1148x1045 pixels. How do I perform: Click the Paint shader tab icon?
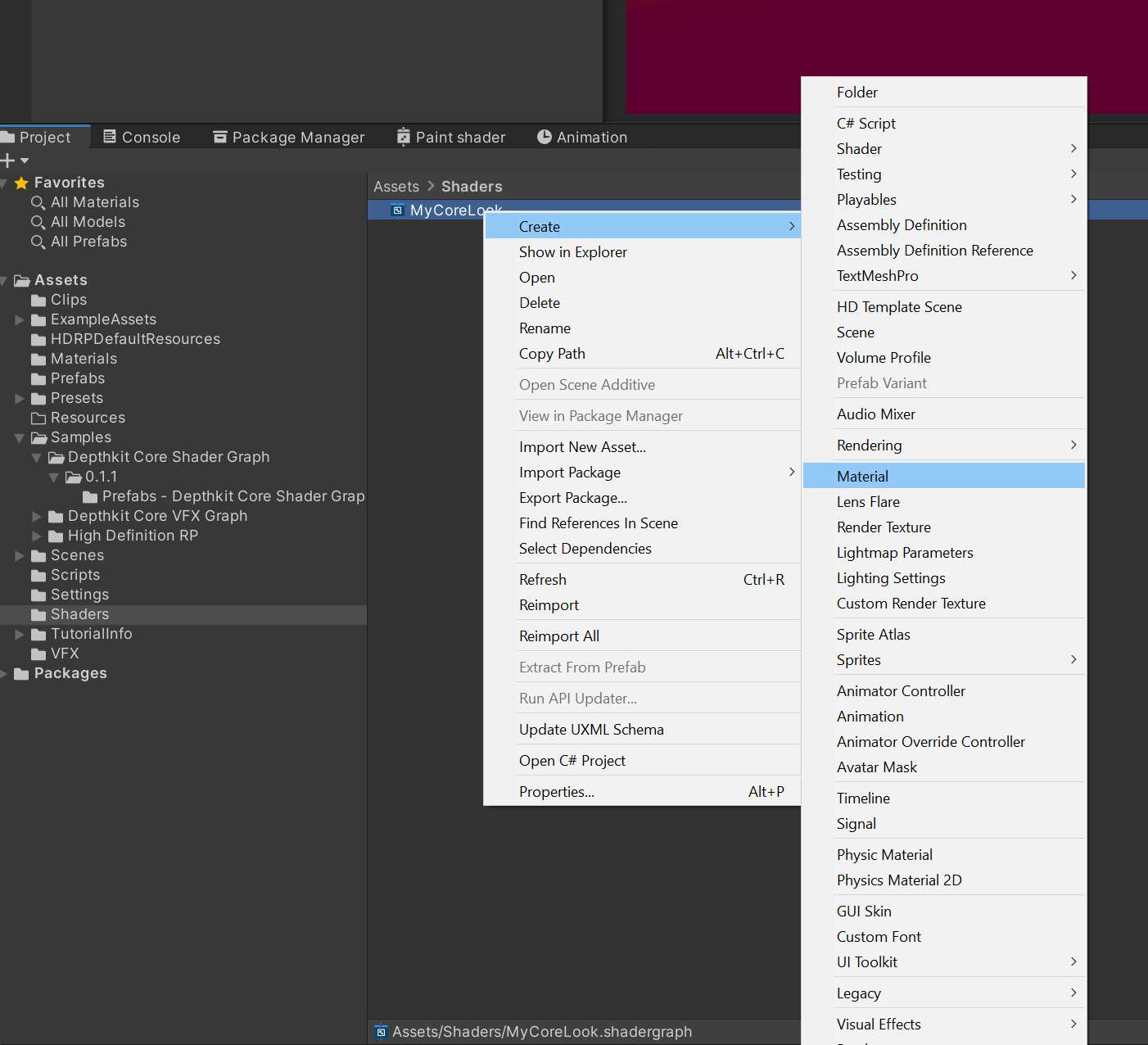coord(403,137)
